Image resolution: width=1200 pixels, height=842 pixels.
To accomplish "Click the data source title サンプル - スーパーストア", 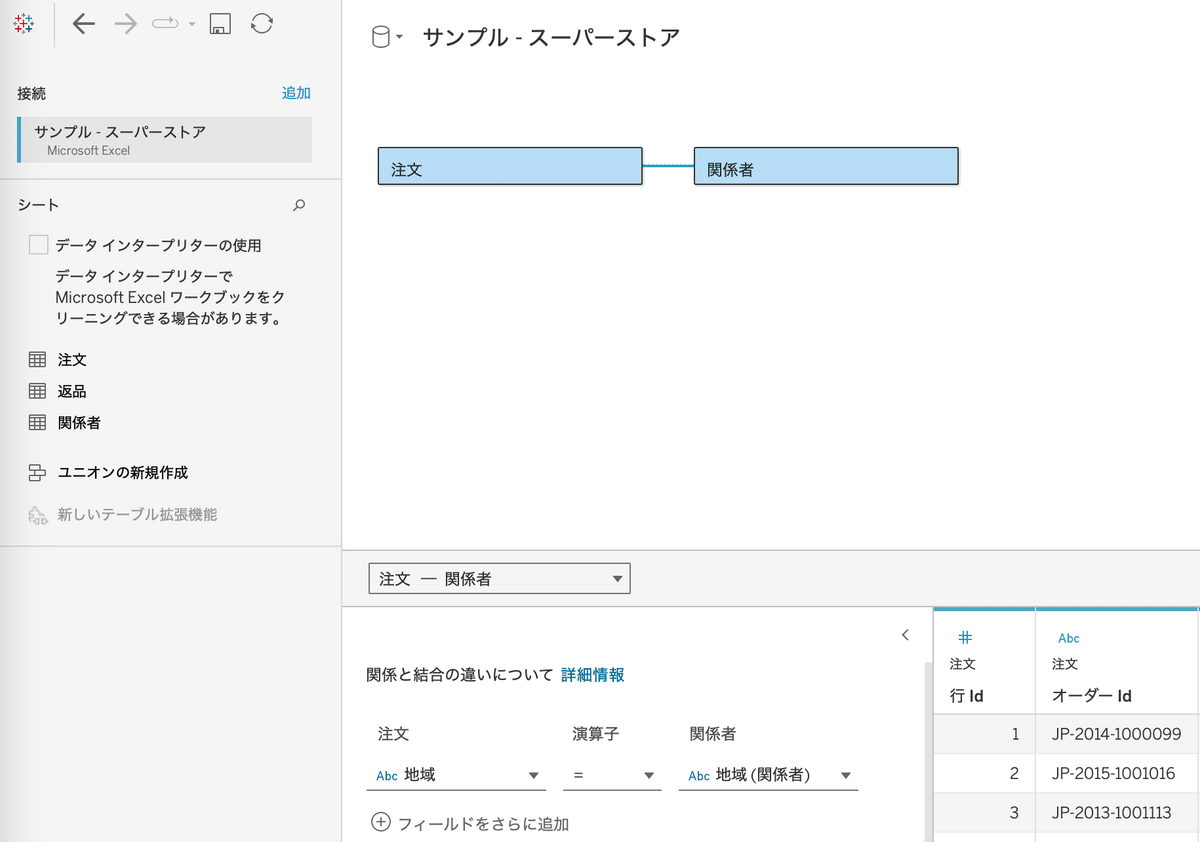I will click(x=551, y=38).
